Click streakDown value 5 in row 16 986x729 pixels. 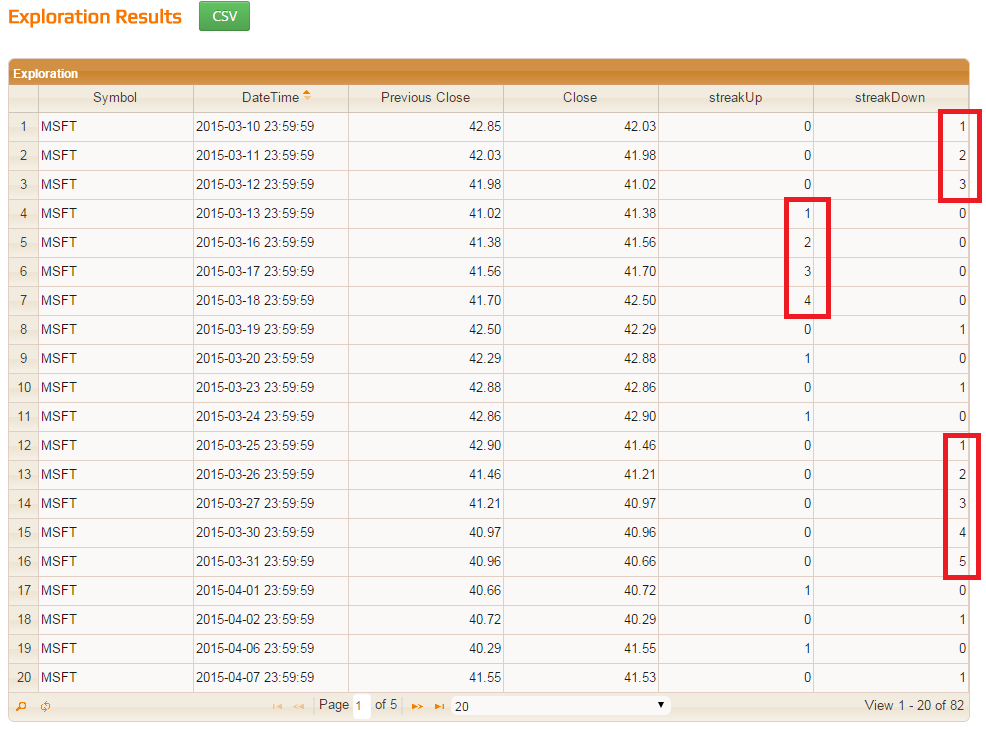point(962,560)
